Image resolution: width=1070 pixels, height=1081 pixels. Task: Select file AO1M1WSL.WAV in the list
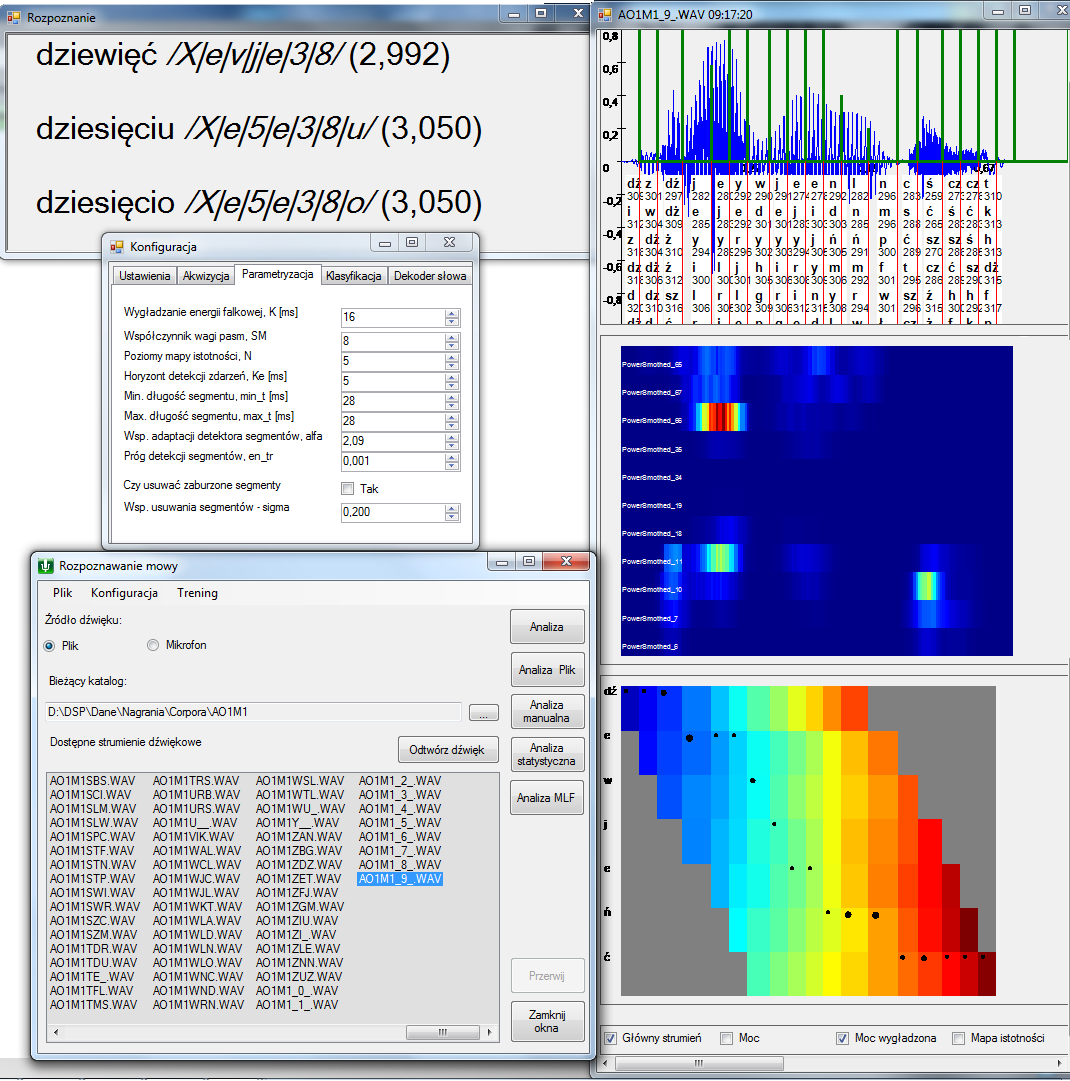pyautogui.click(x=300, y=780)
